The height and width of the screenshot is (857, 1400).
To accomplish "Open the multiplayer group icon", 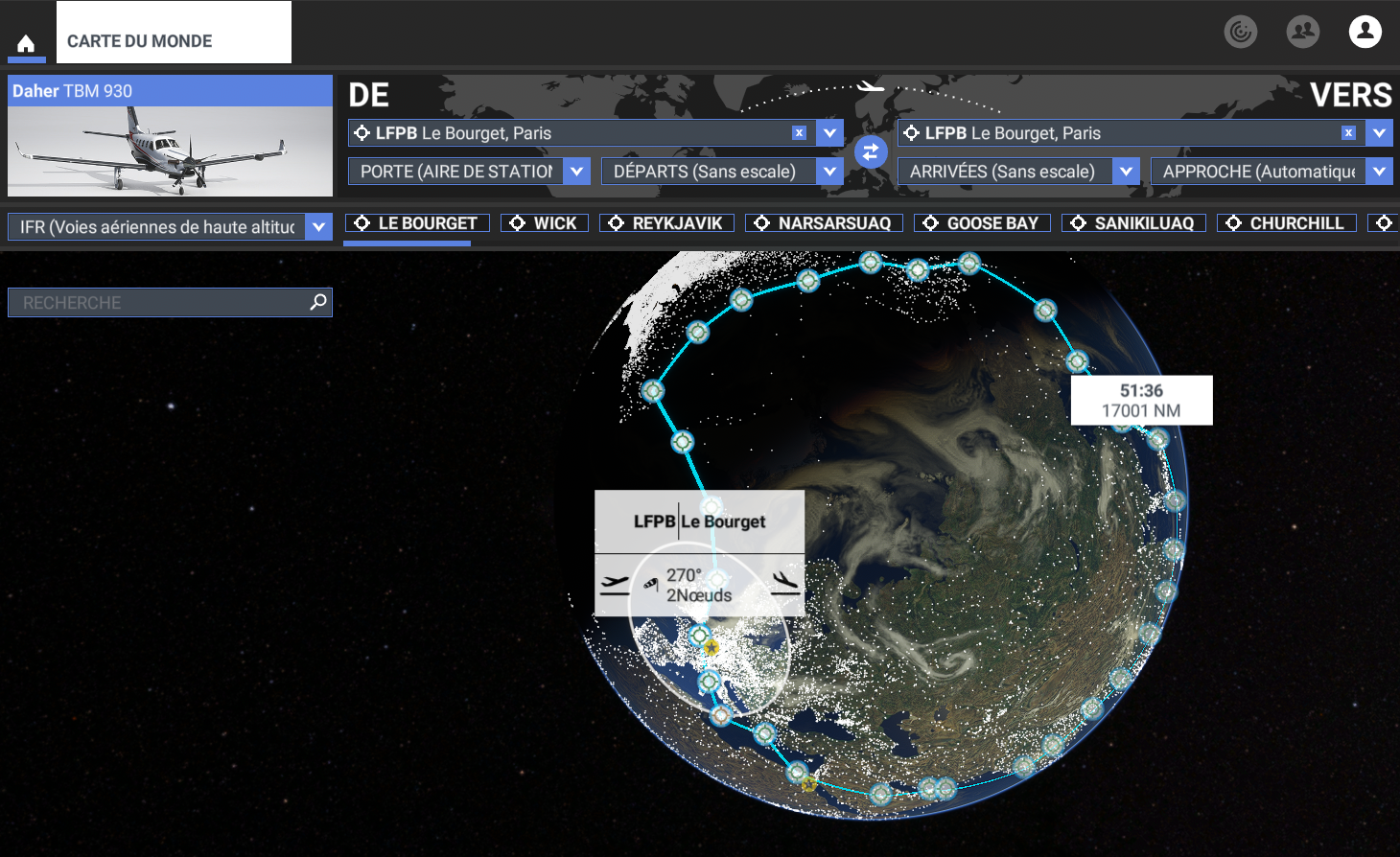I will (x=1302, y=32).
